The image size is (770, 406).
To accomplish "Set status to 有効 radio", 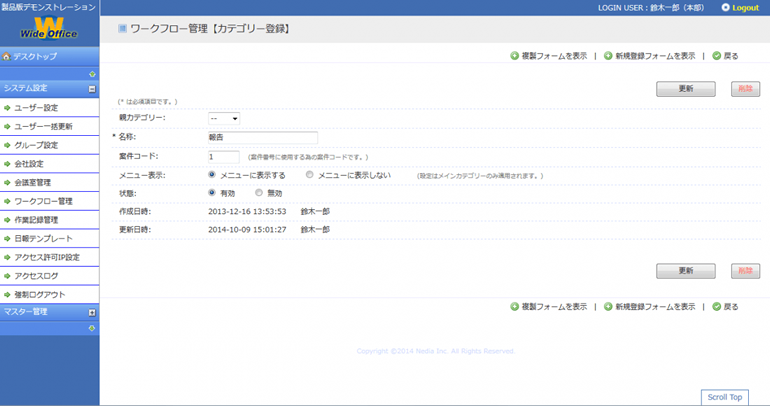I will (x=212, y=192).
